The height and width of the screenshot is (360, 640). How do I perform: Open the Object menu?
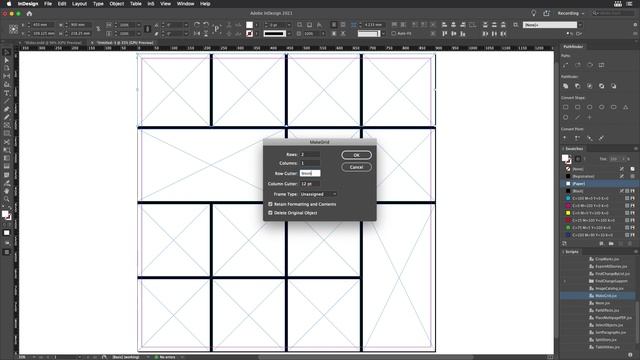[117, 4]
